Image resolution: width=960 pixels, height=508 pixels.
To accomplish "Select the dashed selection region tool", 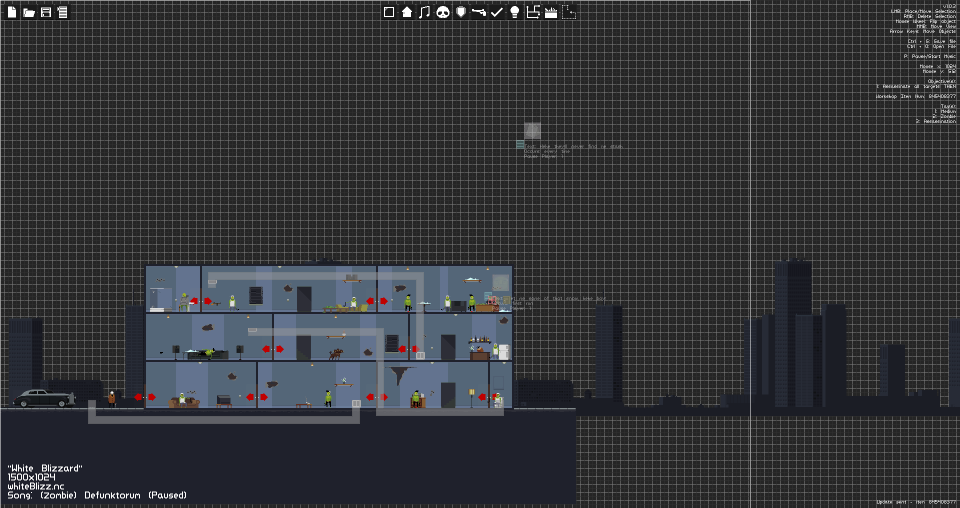I will (x=569, y=12).
